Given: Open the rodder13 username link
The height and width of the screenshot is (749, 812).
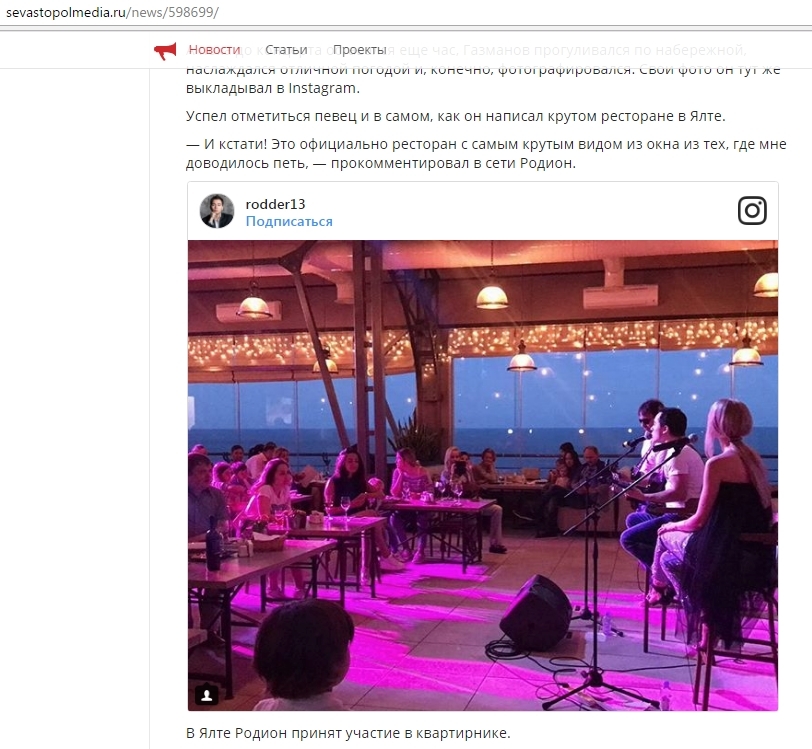Looking at the screenshot, I should 276,204.
